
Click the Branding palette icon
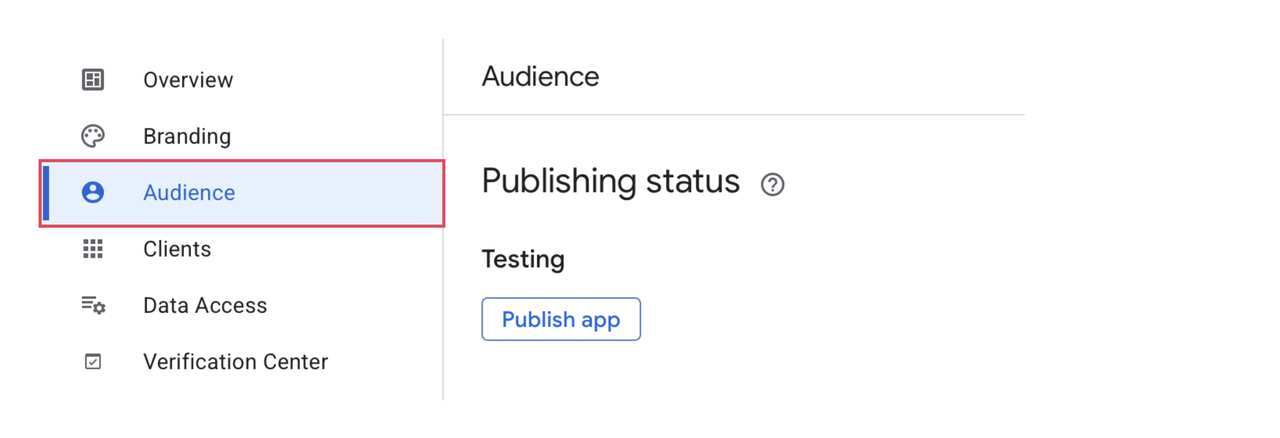[x=93, y=136]
